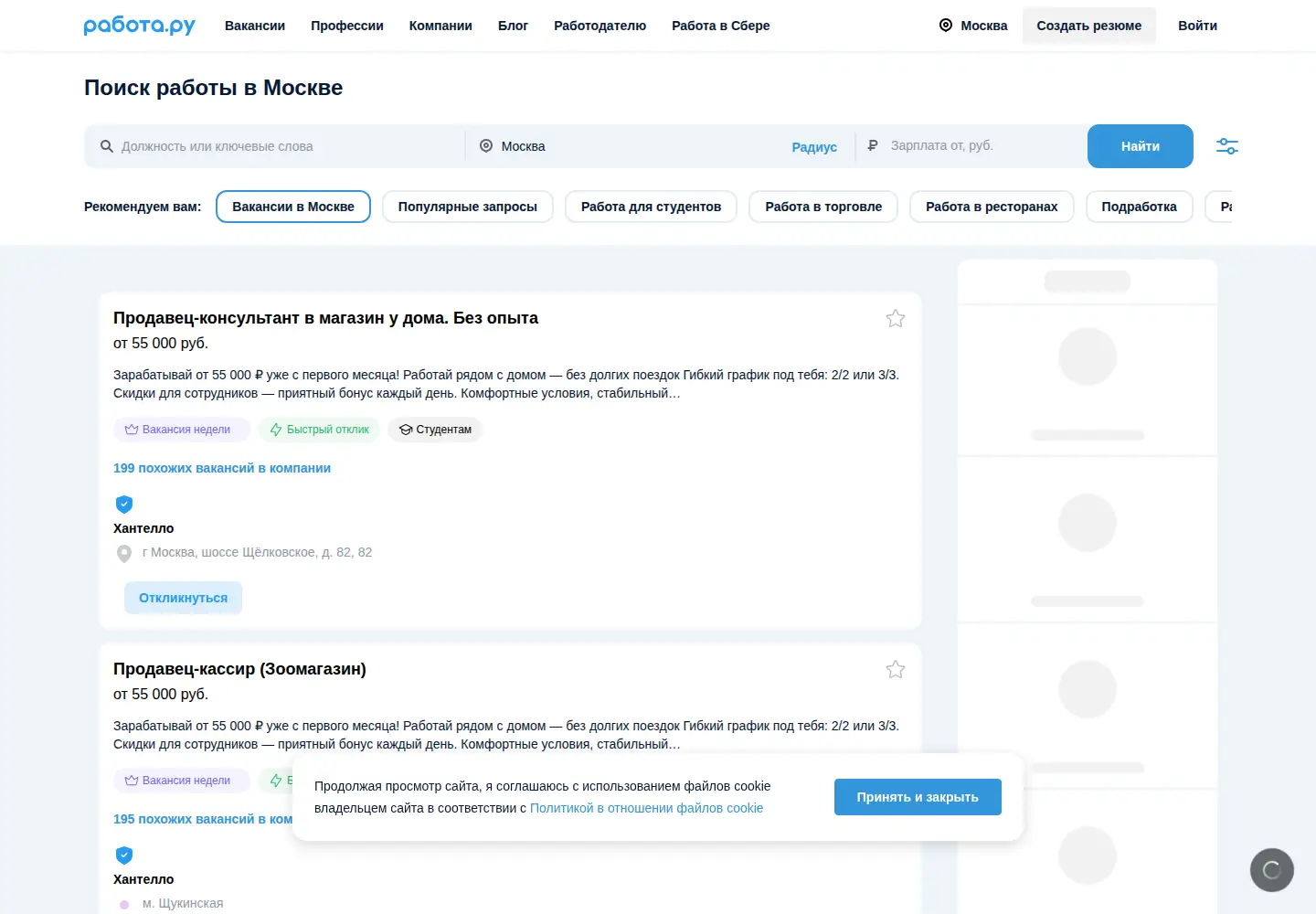Screen dimensions: 1316x914
Task: Click the search magnifier icon
Action: pos(107,146)
